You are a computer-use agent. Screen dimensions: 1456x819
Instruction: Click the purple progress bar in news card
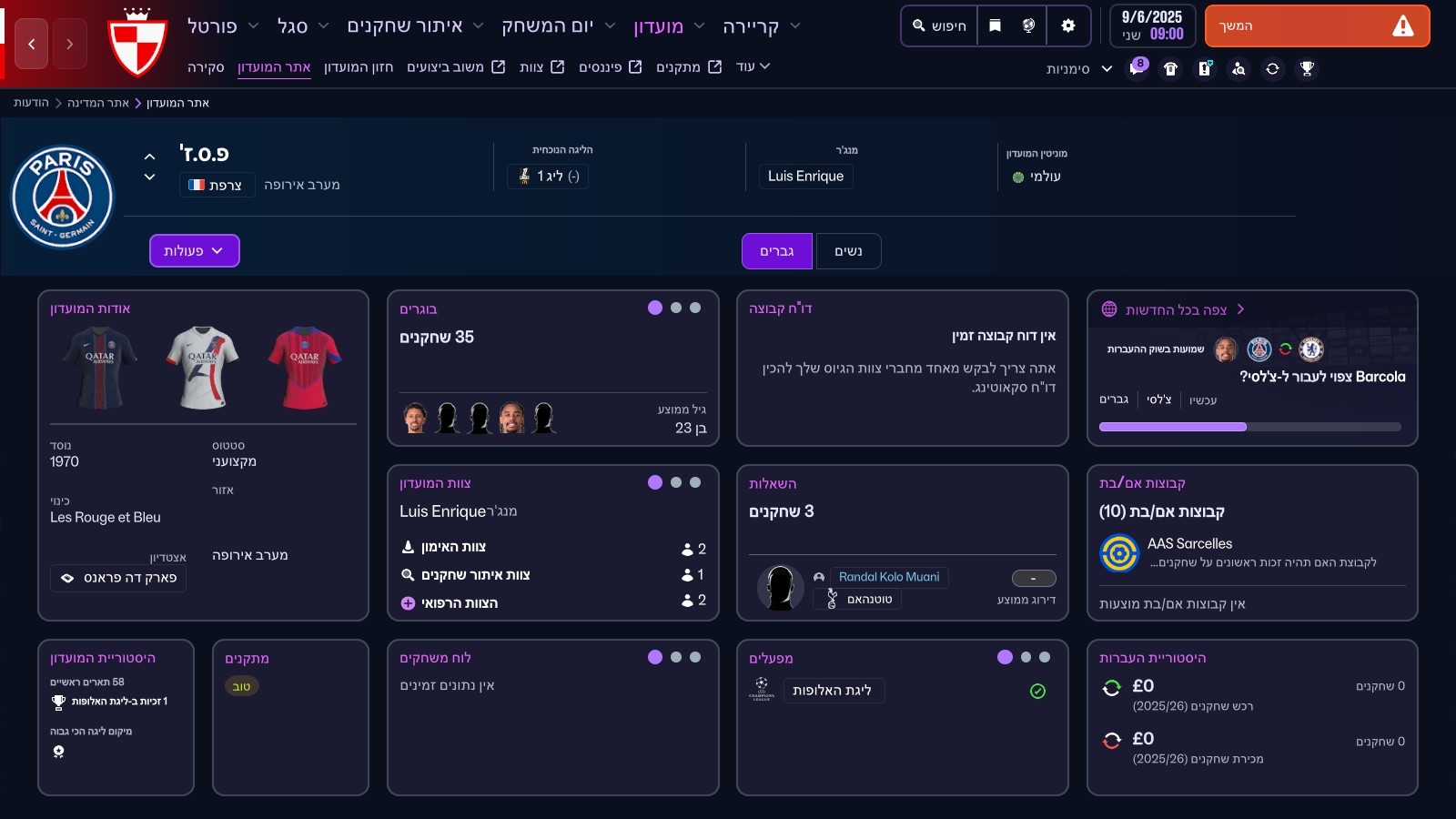tap(1172, 427)
